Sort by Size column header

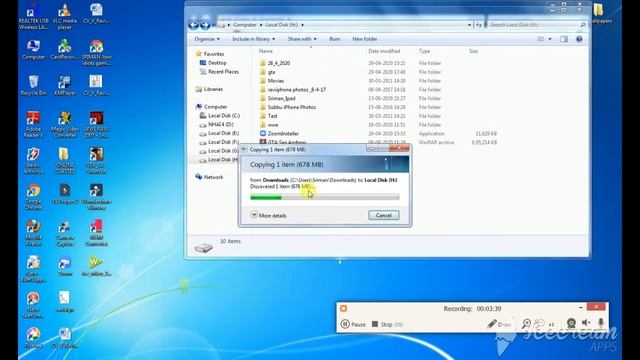point(473,51)
